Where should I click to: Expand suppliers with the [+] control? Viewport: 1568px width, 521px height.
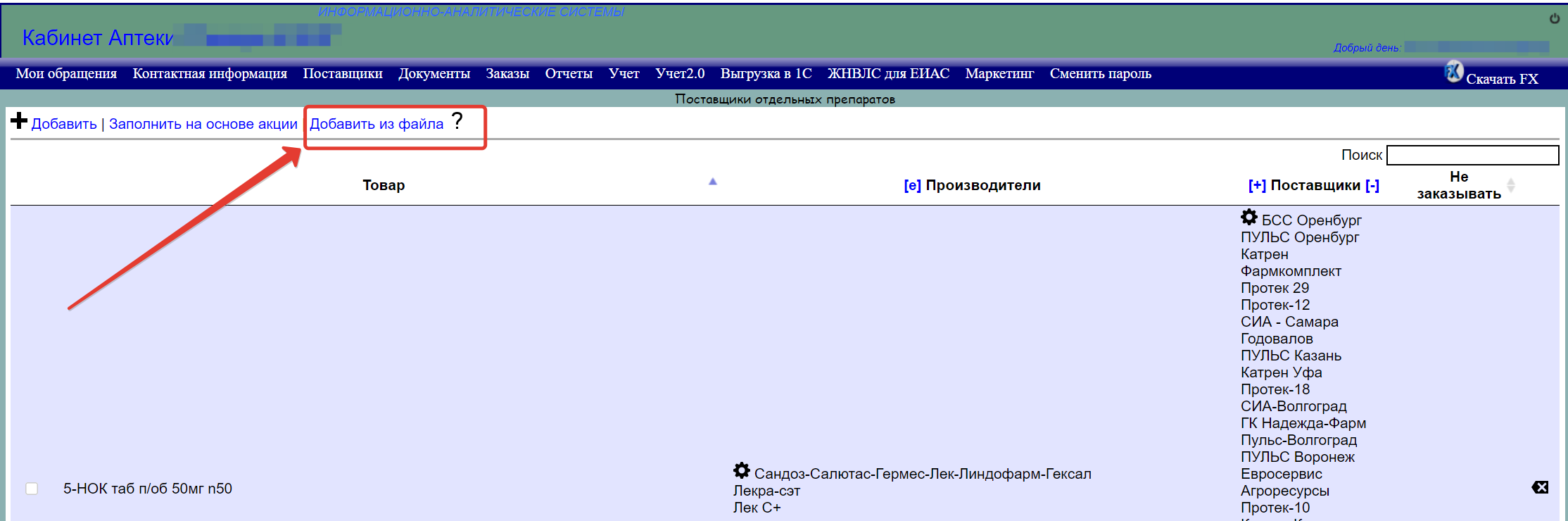pyautogui.click(x=1257, y=185)
